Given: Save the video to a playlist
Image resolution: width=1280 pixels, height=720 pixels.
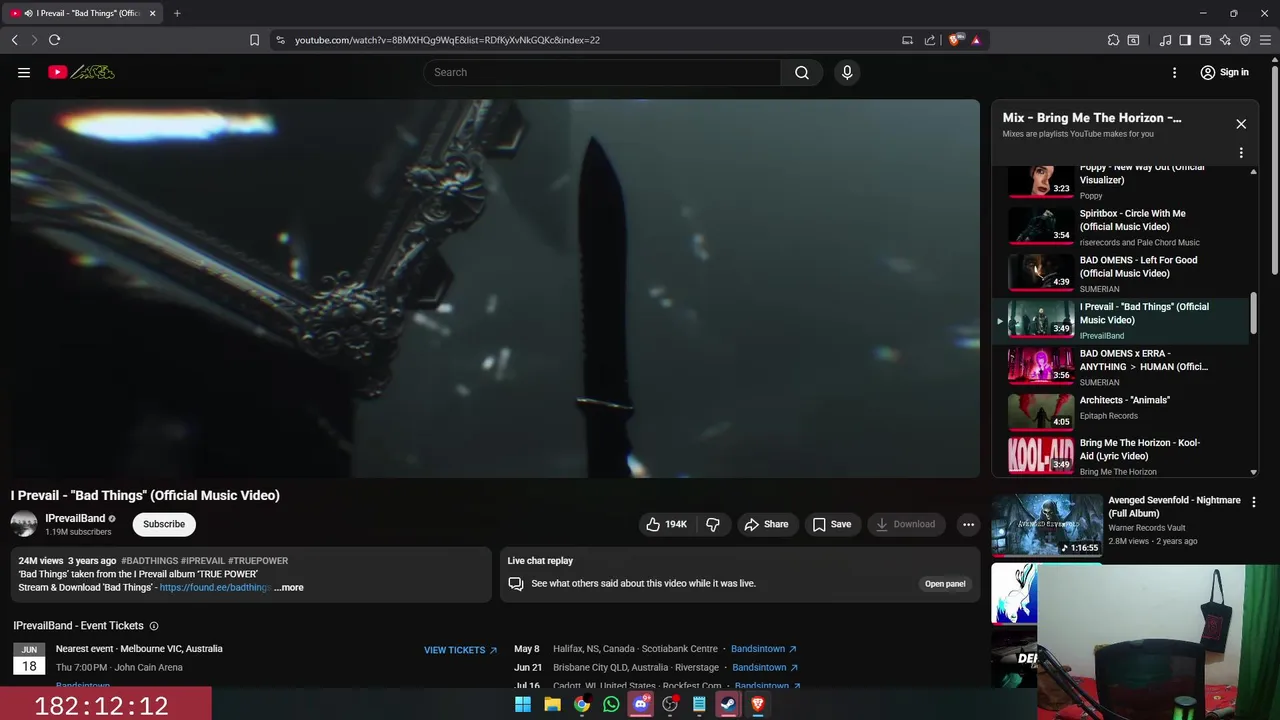Looking at the screenshot, I should tap(832, 524).
